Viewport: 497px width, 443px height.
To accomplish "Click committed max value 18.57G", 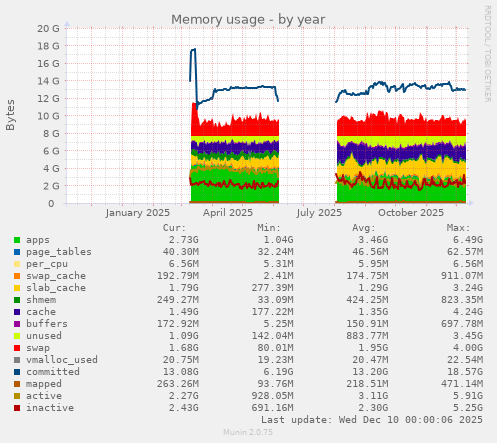I will [465, 372].
